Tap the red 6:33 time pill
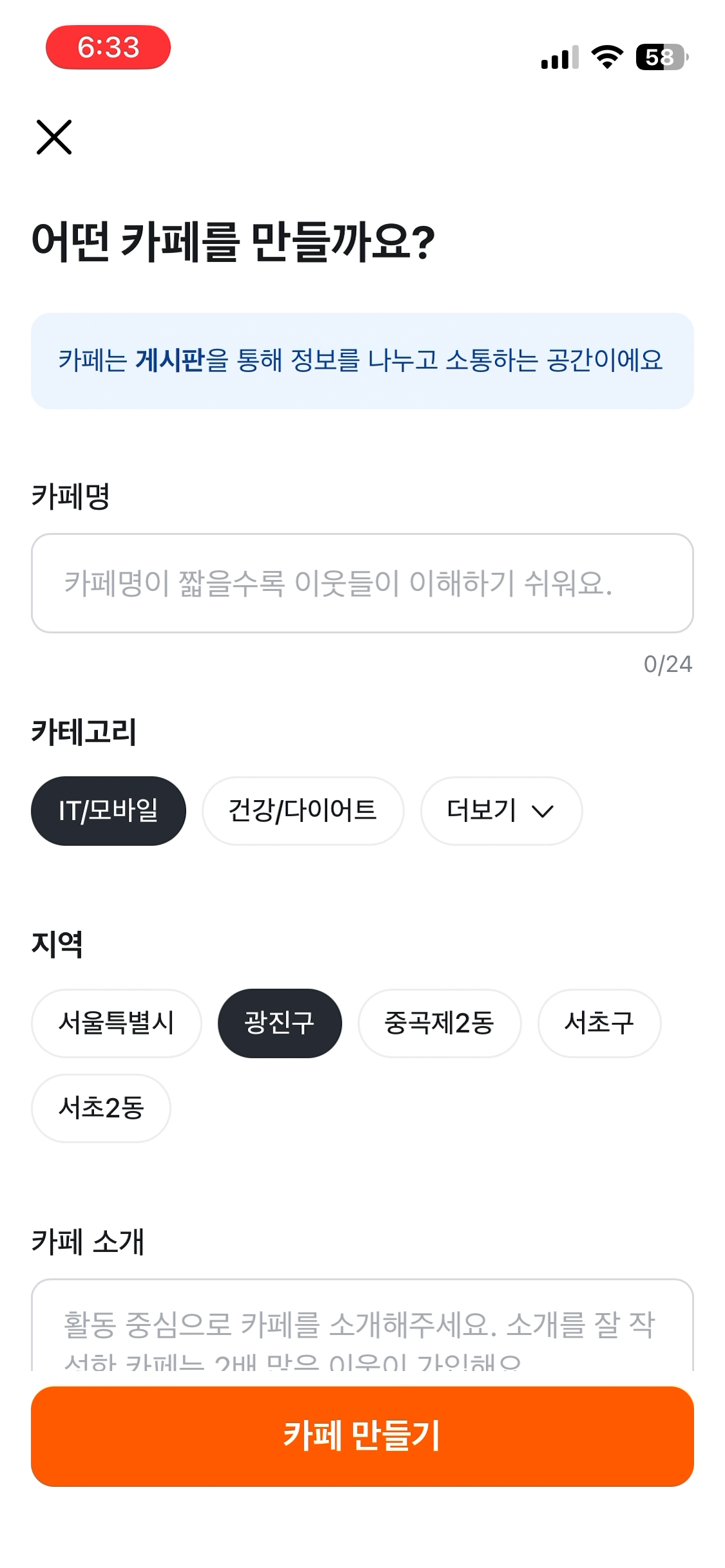The height and width of the screenshot is (1568, 725). point(108,48)
